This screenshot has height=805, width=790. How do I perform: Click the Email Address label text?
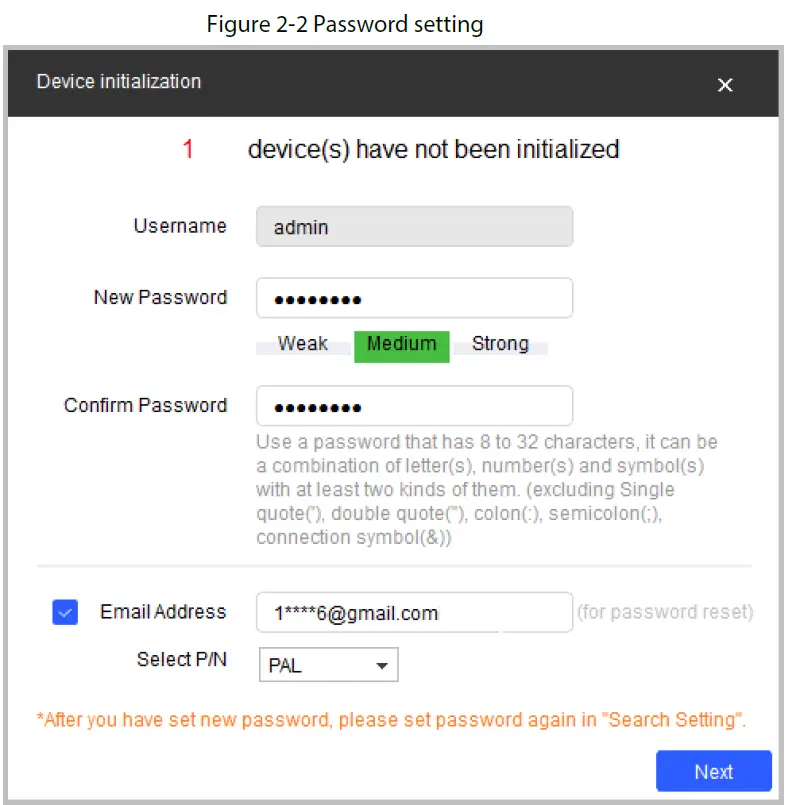[x=163, y=612]
